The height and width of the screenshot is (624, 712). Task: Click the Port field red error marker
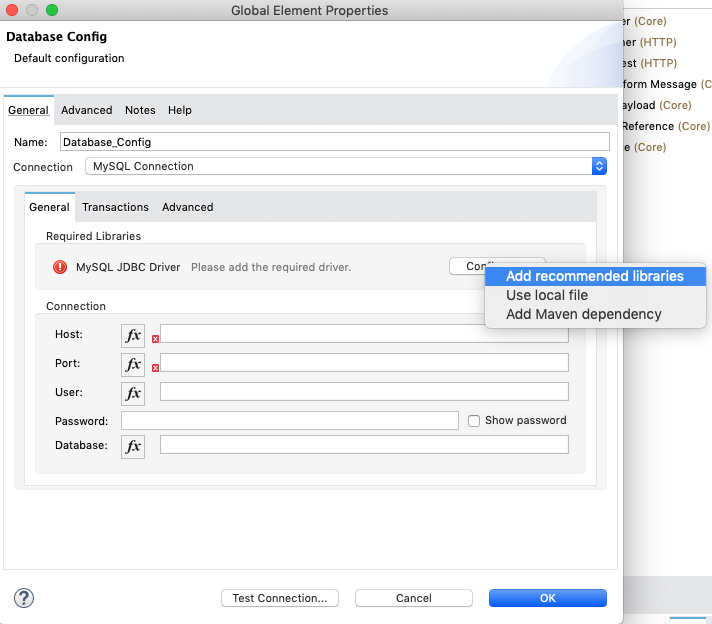pyautogui.click(x=155, y=368)
